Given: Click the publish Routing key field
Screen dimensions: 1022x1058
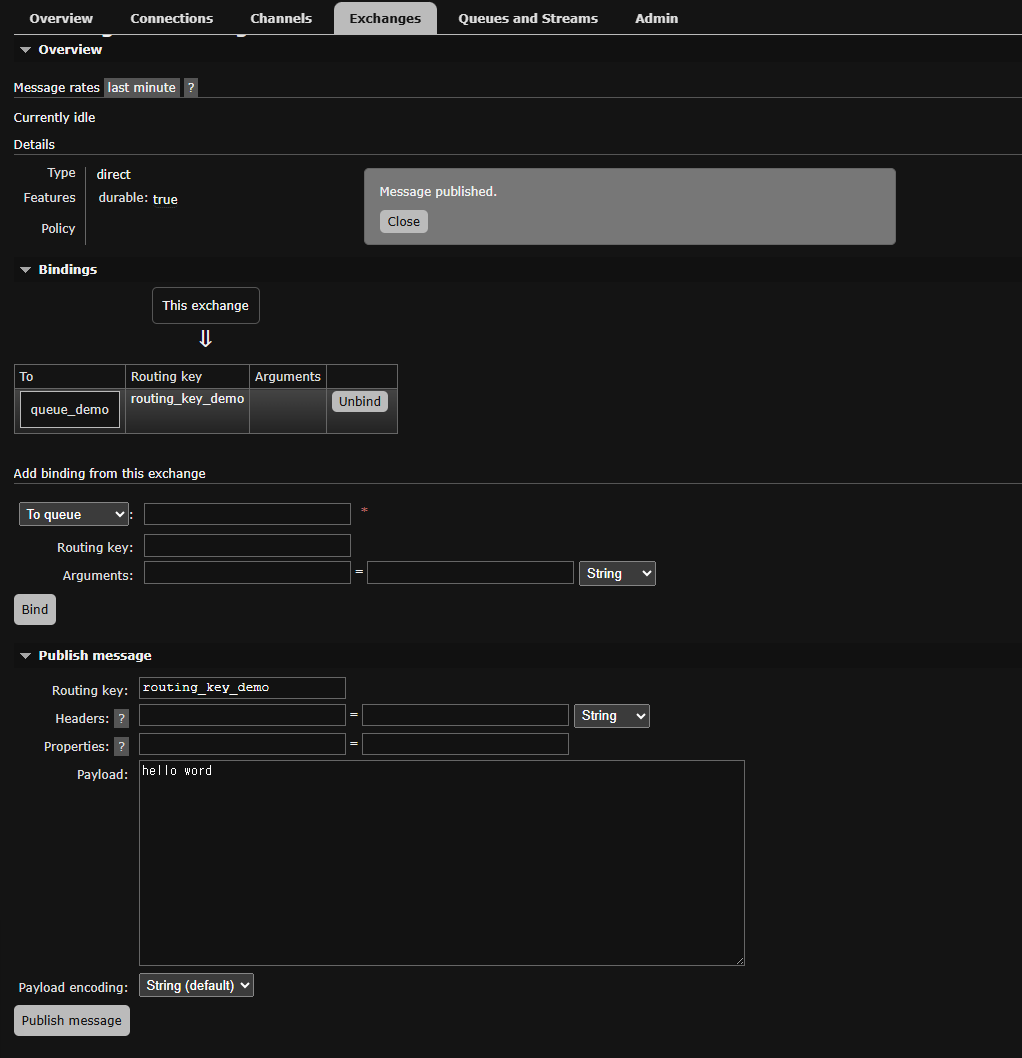Looking at the screenshot, I should tap(242, 688).
